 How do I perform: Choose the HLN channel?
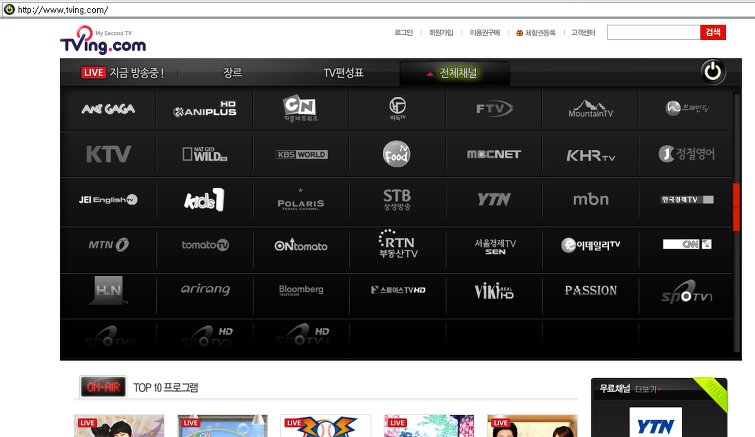[x=109, y=290]
